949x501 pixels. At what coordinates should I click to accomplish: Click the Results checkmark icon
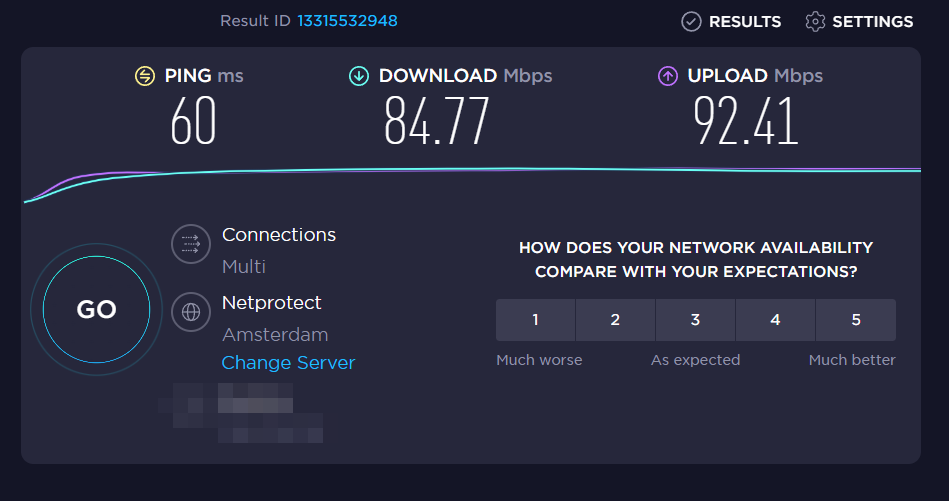691,21
